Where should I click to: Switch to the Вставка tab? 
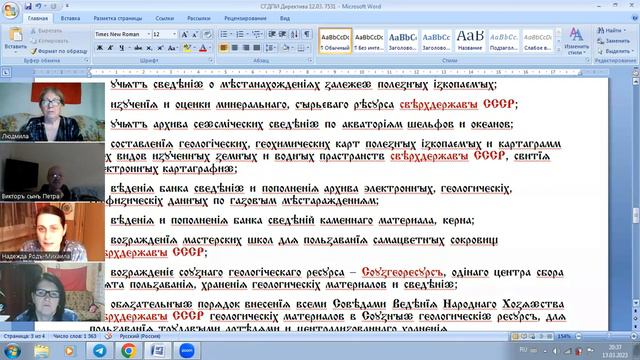click(70, 18)
